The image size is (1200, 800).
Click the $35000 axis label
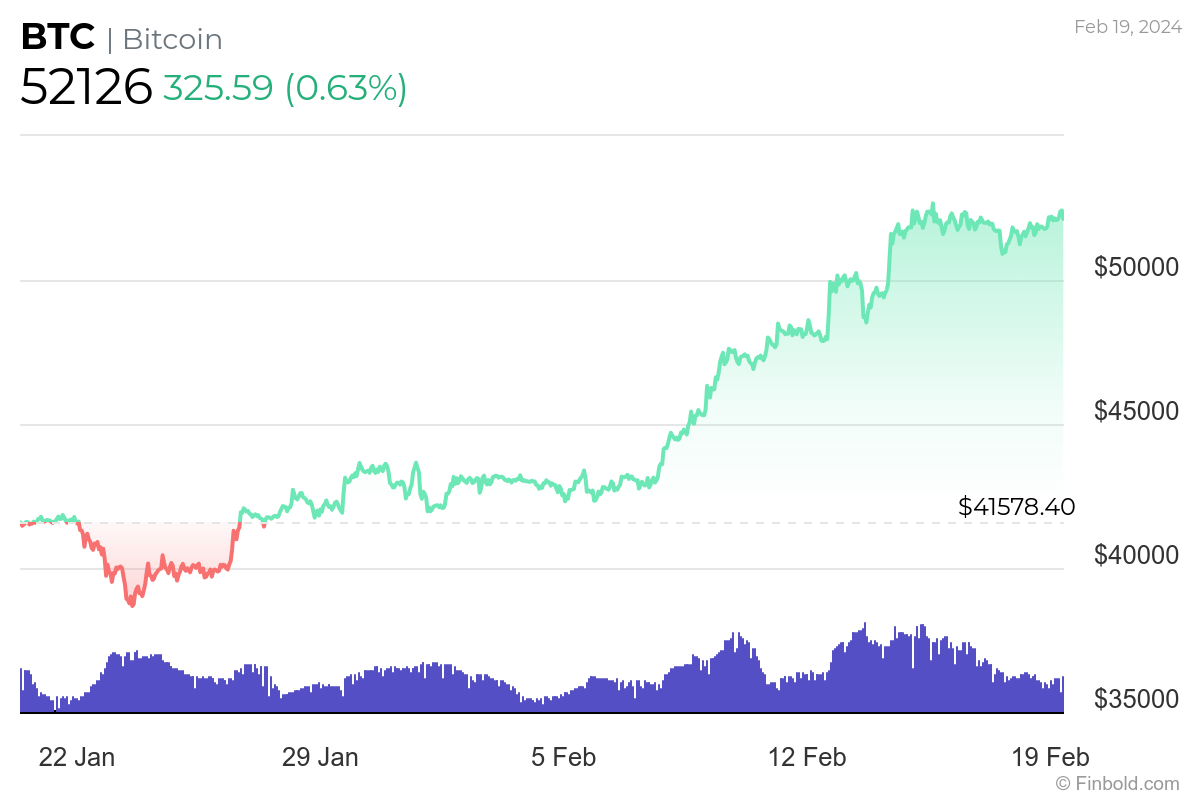pos(1137,699)
